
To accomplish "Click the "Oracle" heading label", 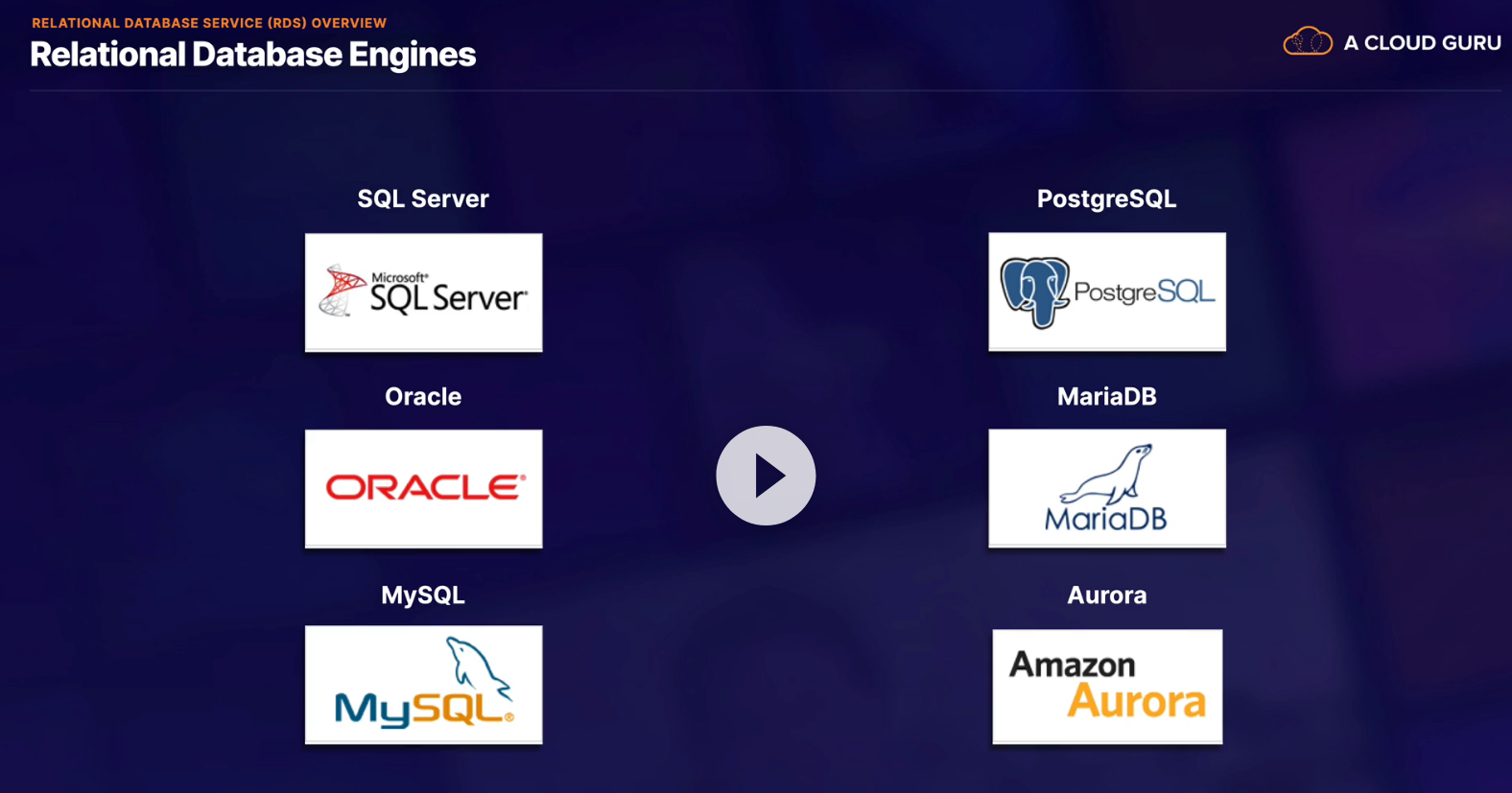I will 423,396.
